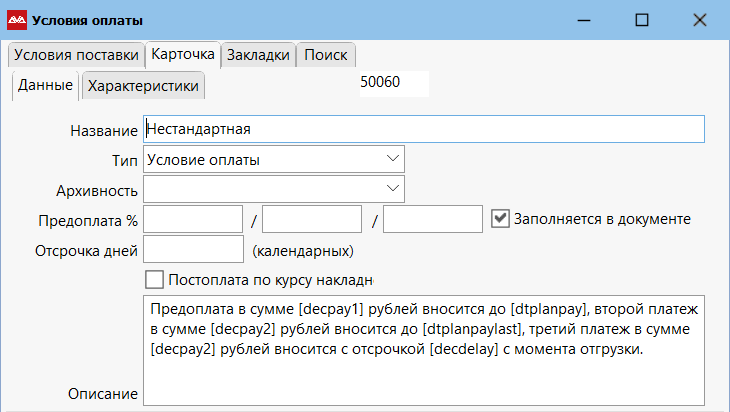
Task: Switch to the Характеристики sub-tab
Action: (143, 86)
